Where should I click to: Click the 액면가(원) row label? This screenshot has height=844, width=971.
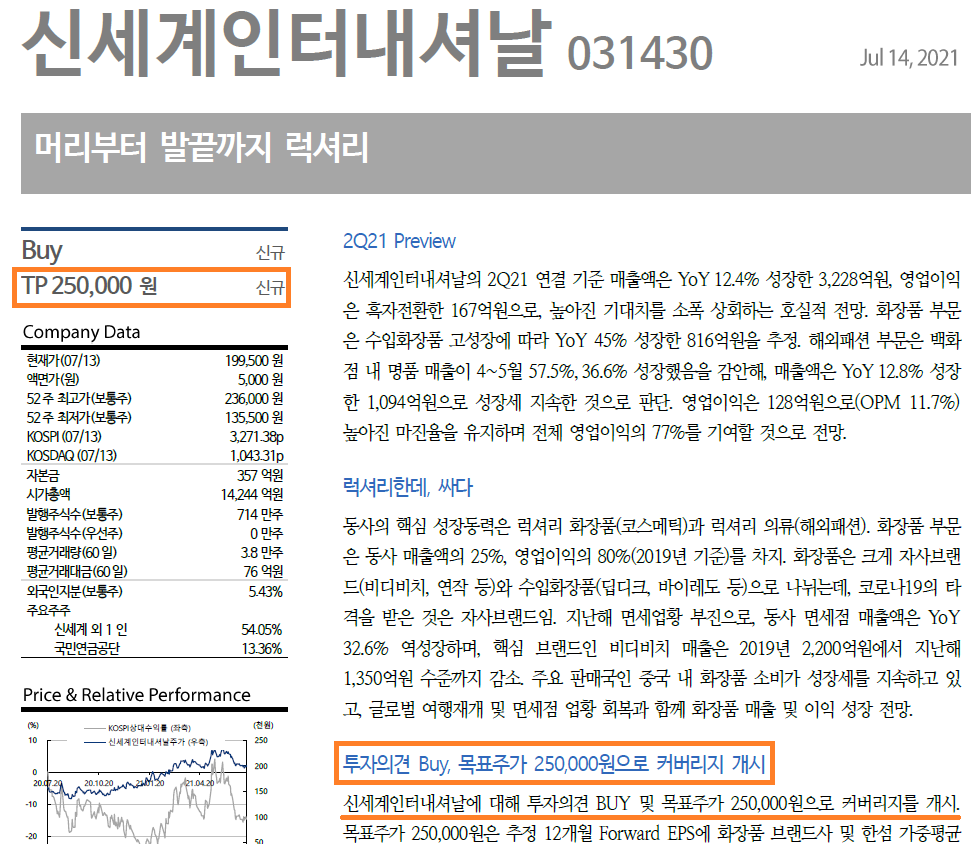[x=53, y=380]
